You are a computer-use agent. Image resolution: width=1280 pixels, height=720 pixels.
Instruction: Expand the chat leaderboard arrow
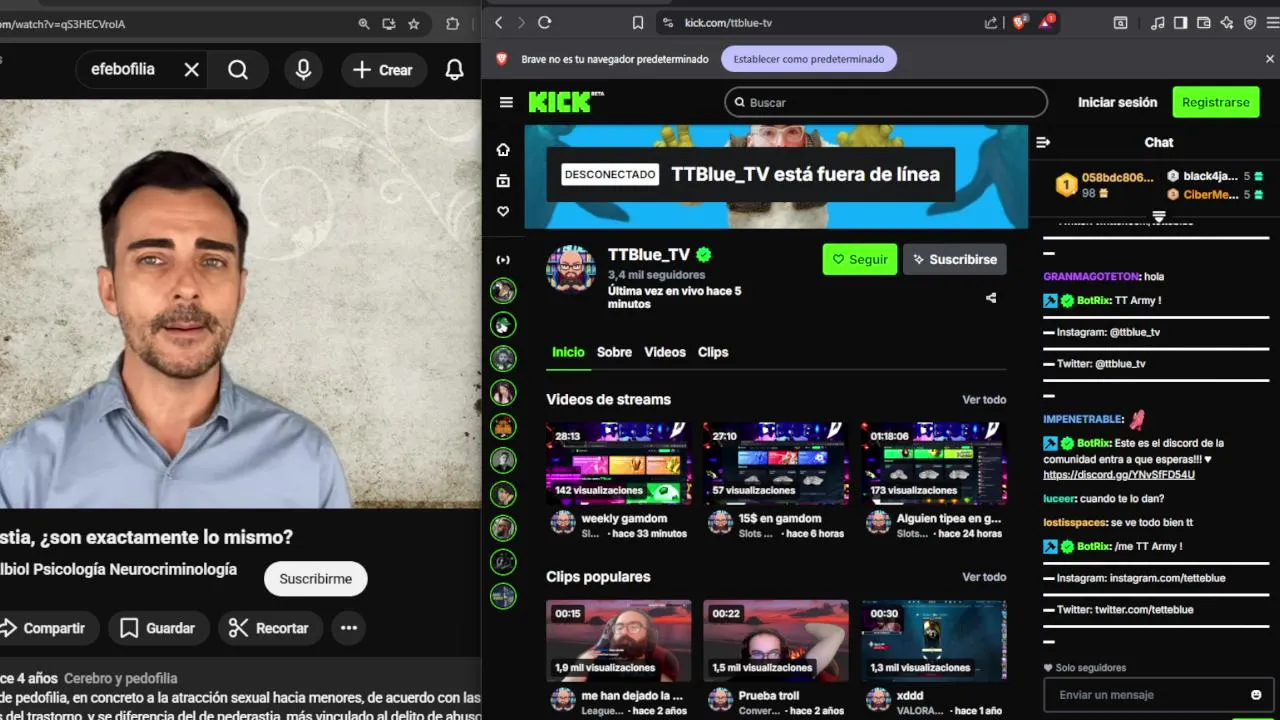click(1159, 216)
